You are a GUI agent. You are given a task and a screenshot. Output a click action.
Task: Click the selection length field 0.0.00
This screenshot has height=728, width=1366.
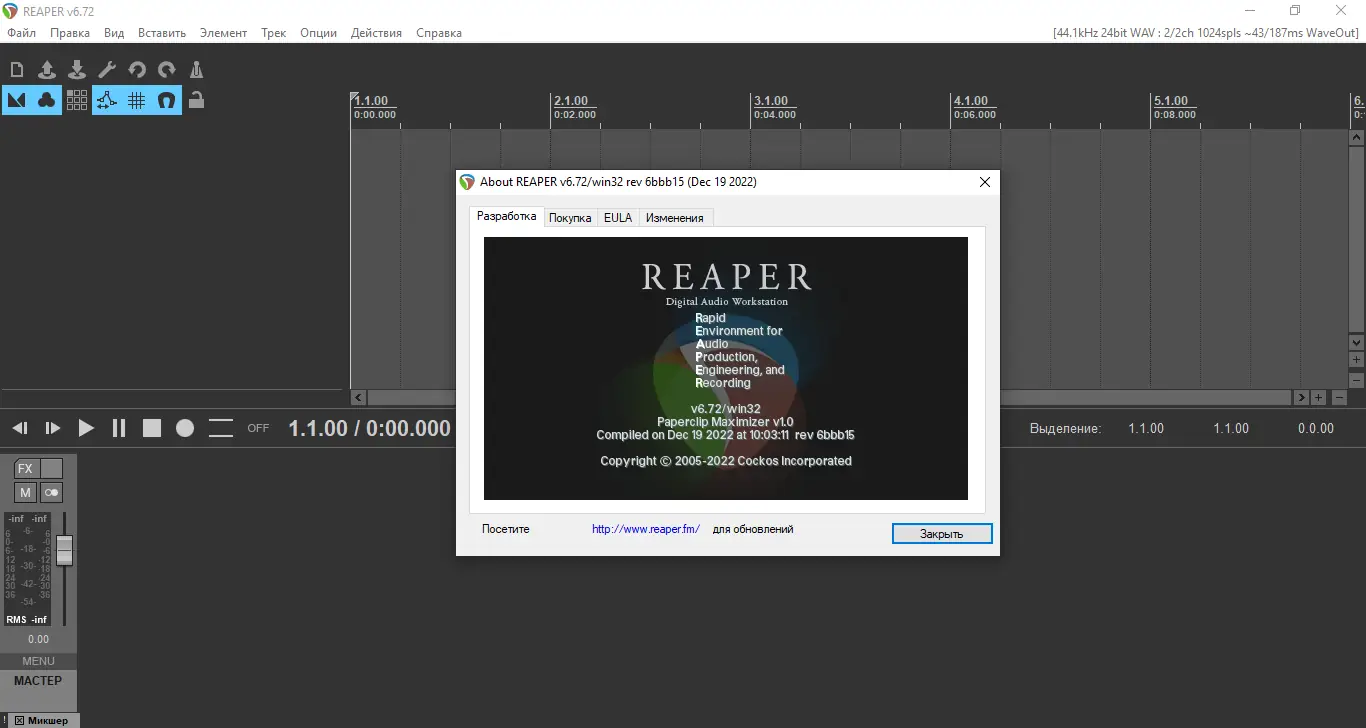tap(1315, 428)
